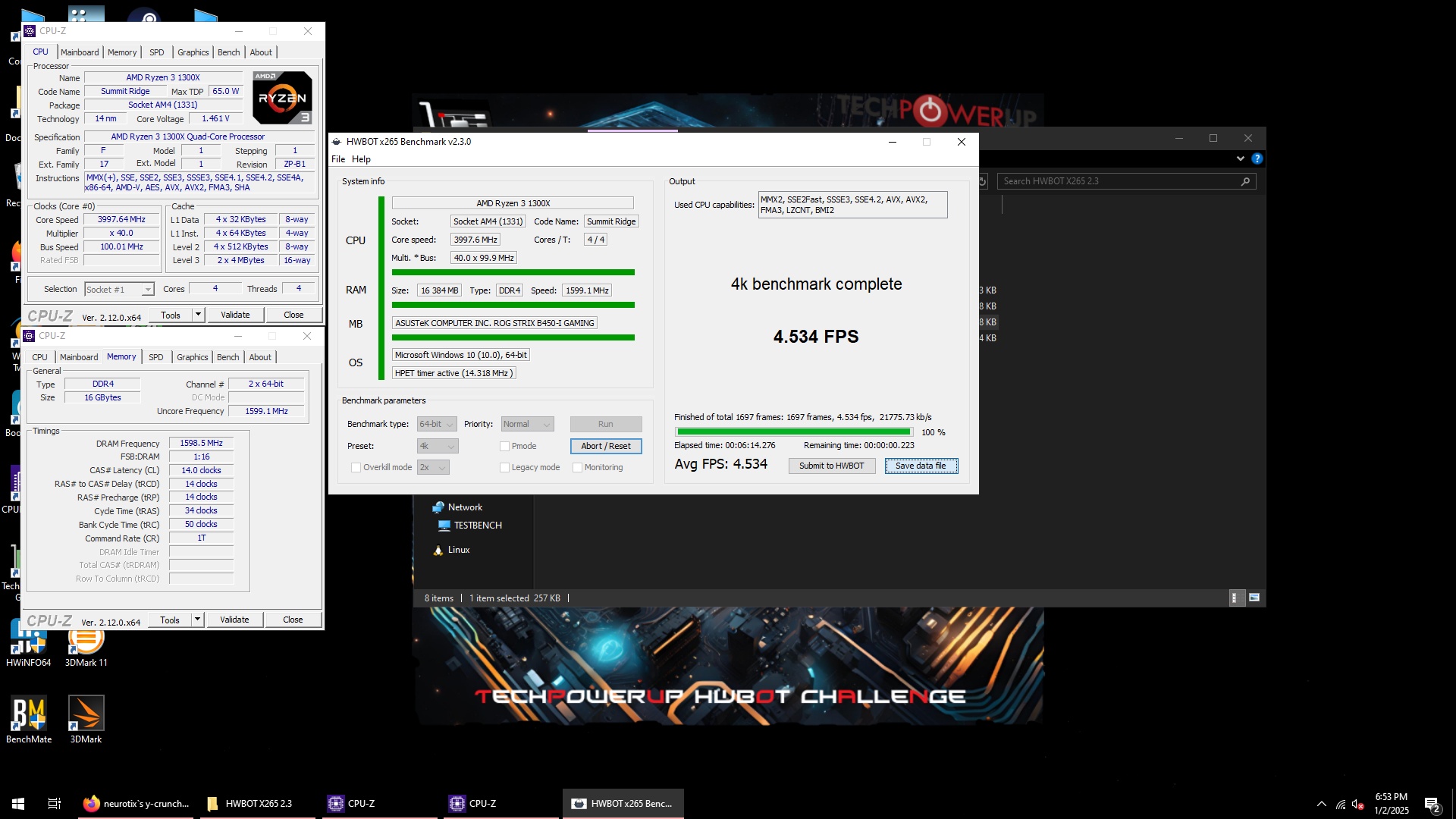Open the Preset 4k dropdown
Screen dimensions: 1456x819
(438, 446)
